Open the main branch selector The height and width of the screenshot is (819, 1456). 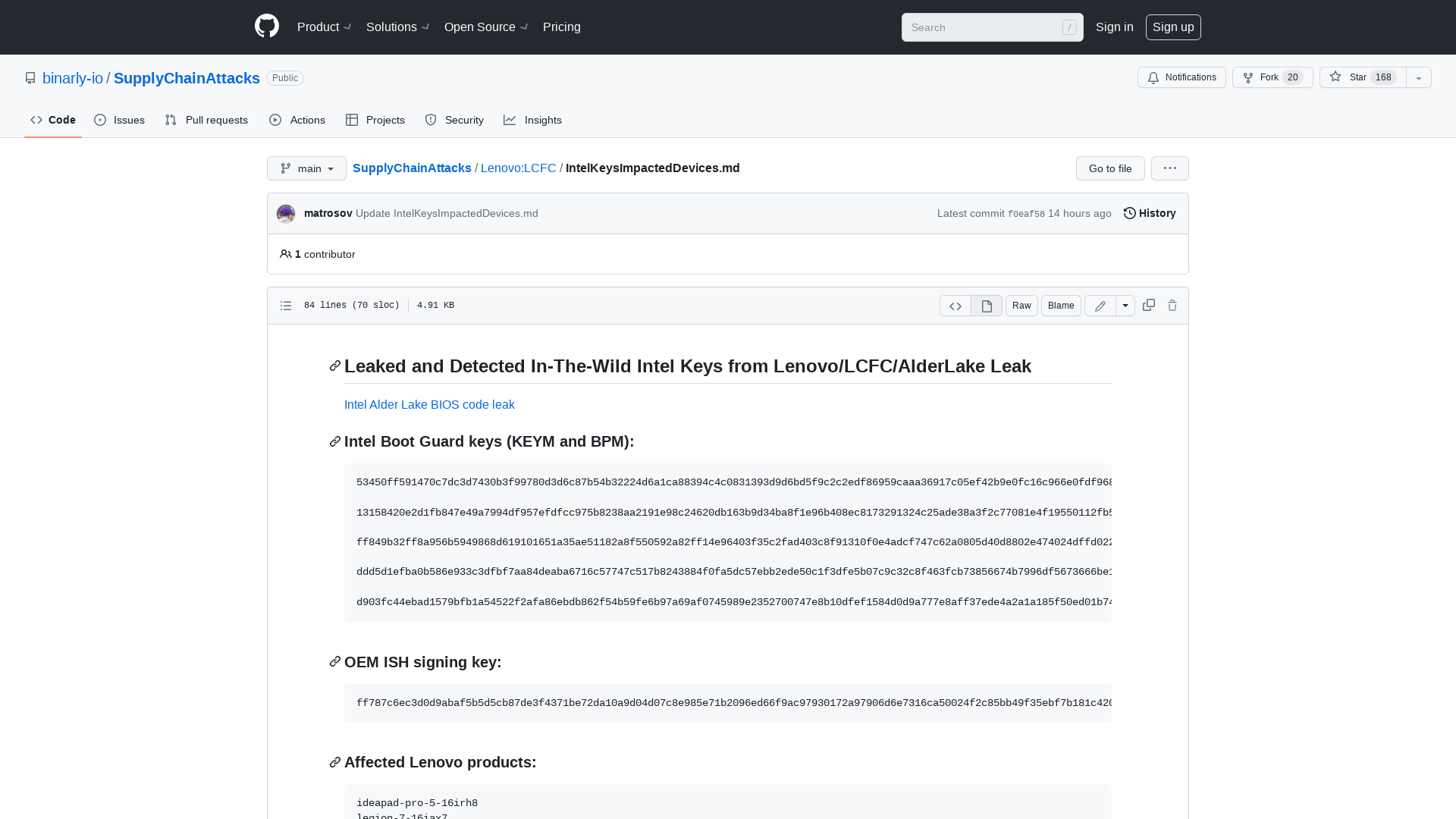[306, 168]
